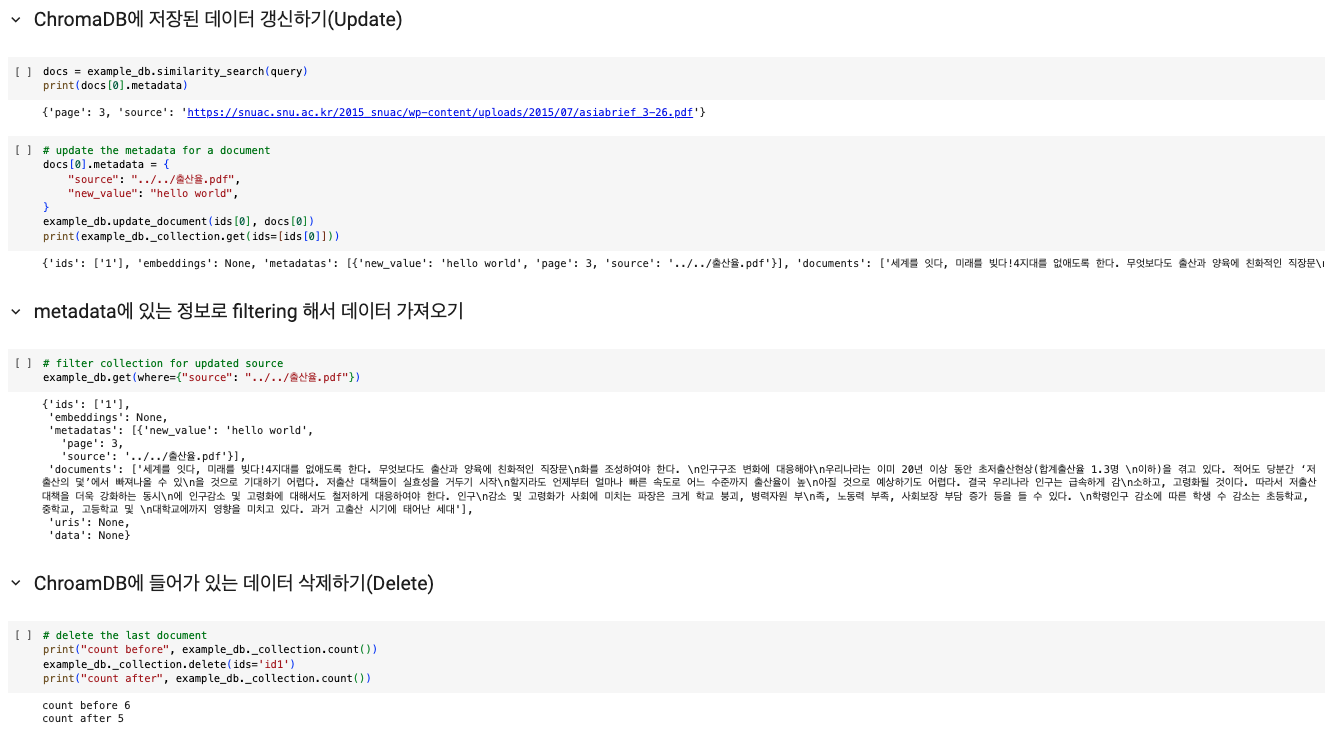Click the code line with "new_value": "hello world"
The width and height of the screenshot is (1328, 733).
pos(153,193)
